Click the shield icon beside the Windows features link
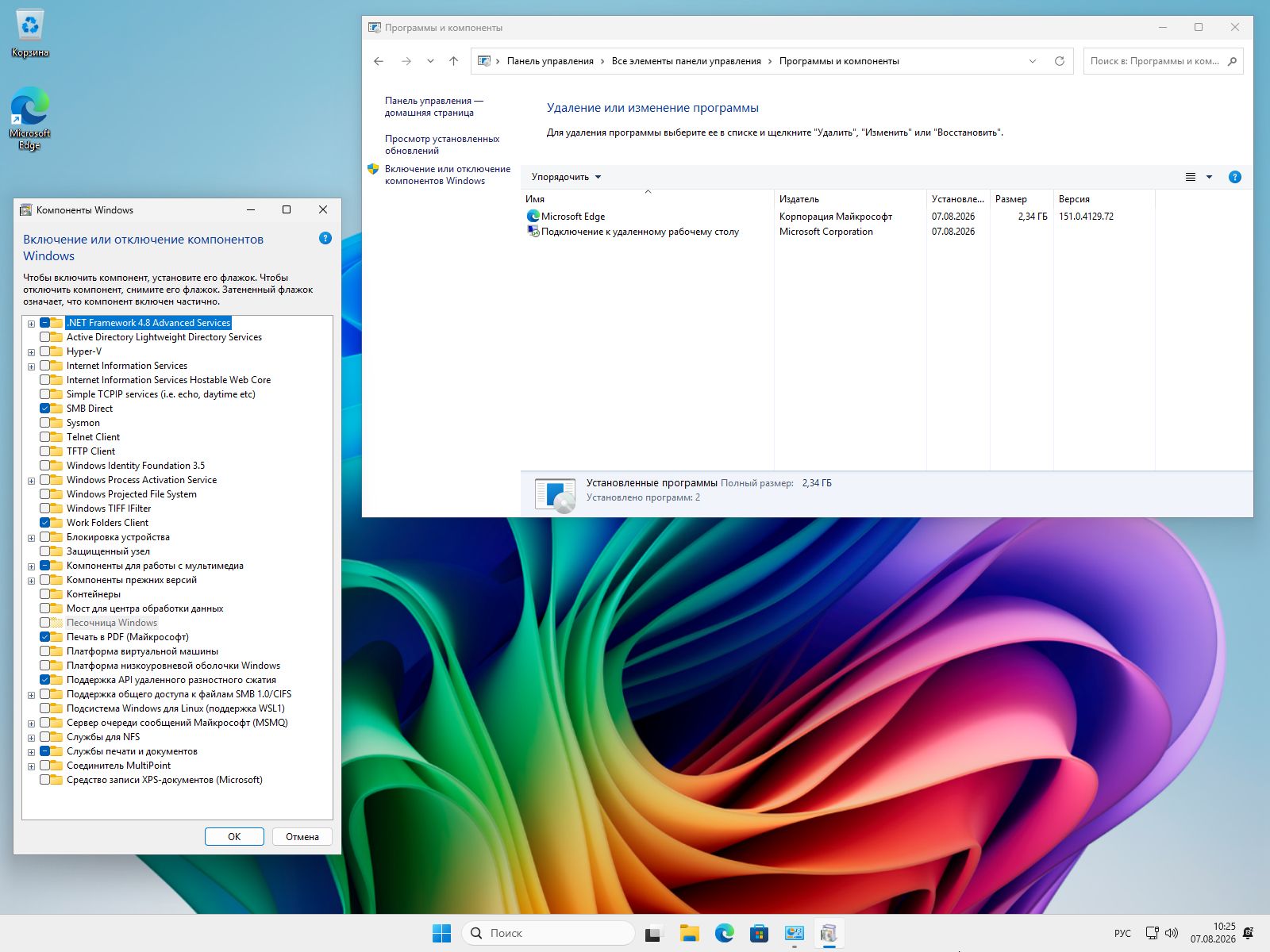 (x=373, y=169)
